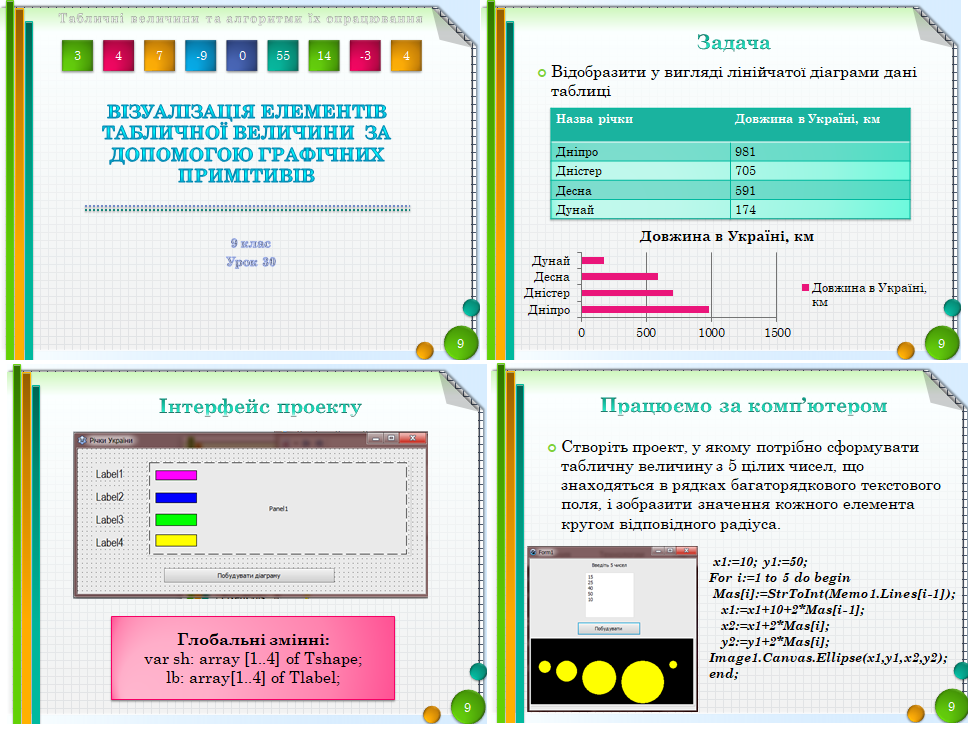968x734 pixels.
Task: Click the Назва річки table header
Action: (640, 120)
